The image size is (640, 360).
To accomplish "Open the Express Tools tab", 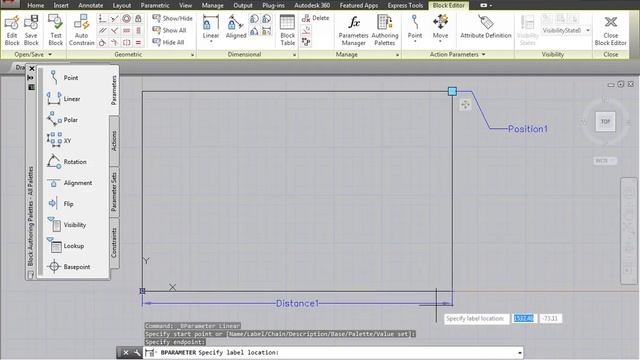I will 405,5.
